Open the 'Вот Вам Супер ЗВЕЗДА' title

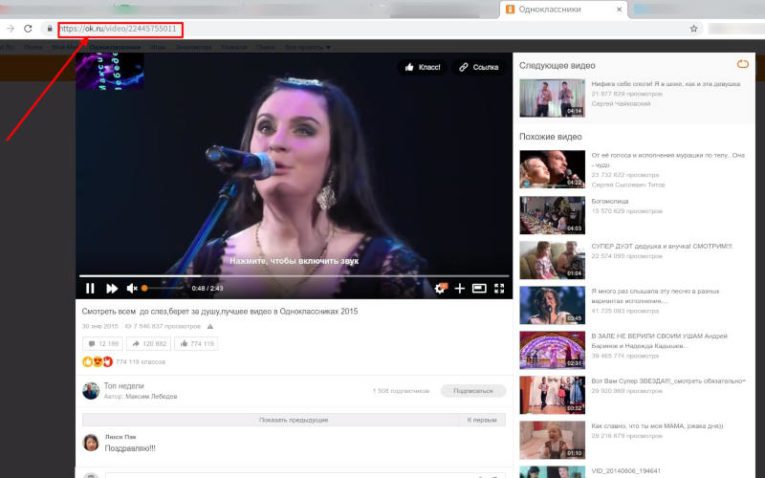point(668,381)
